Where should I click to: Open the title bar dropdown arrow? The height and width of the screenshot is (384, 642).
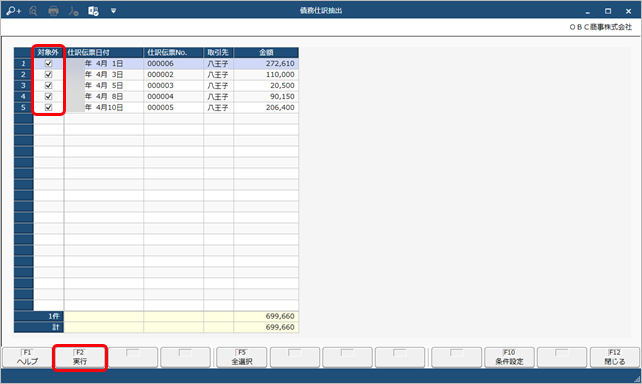click(113, 11)
